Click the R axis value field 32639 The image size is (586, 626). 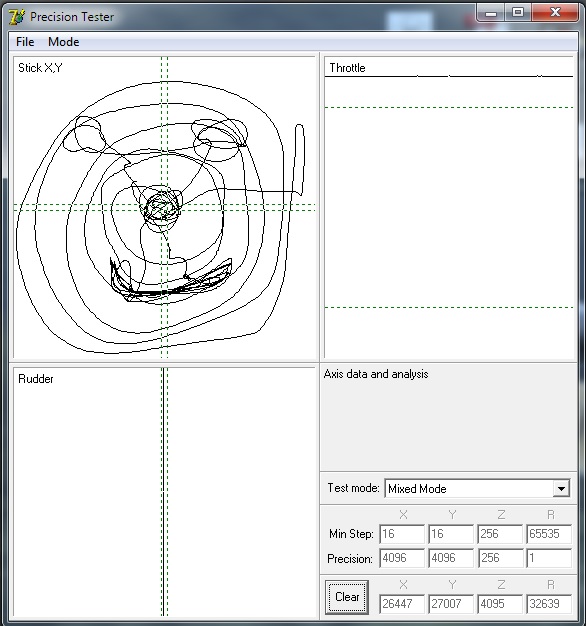[549, 604]
